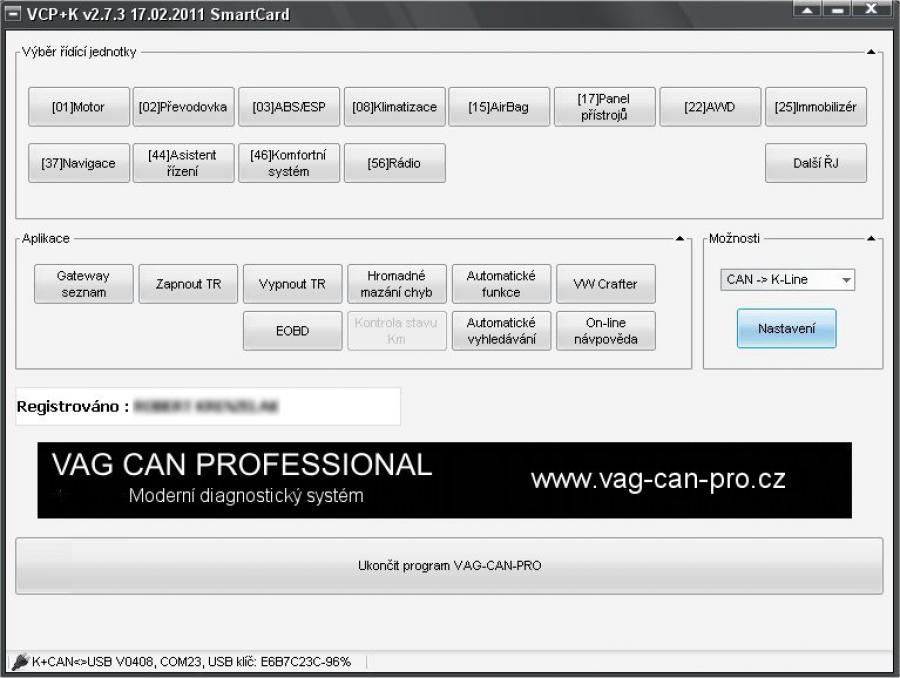The width and height of the screenshot is (900, 678).
Task: Open the [15]AirBag control unit
Action: coord(499,107)
